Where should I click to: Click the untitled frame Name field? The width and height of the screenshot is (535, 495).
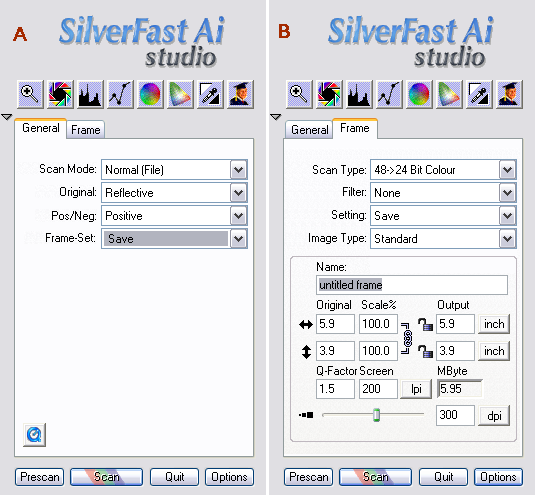pos(412,285)
